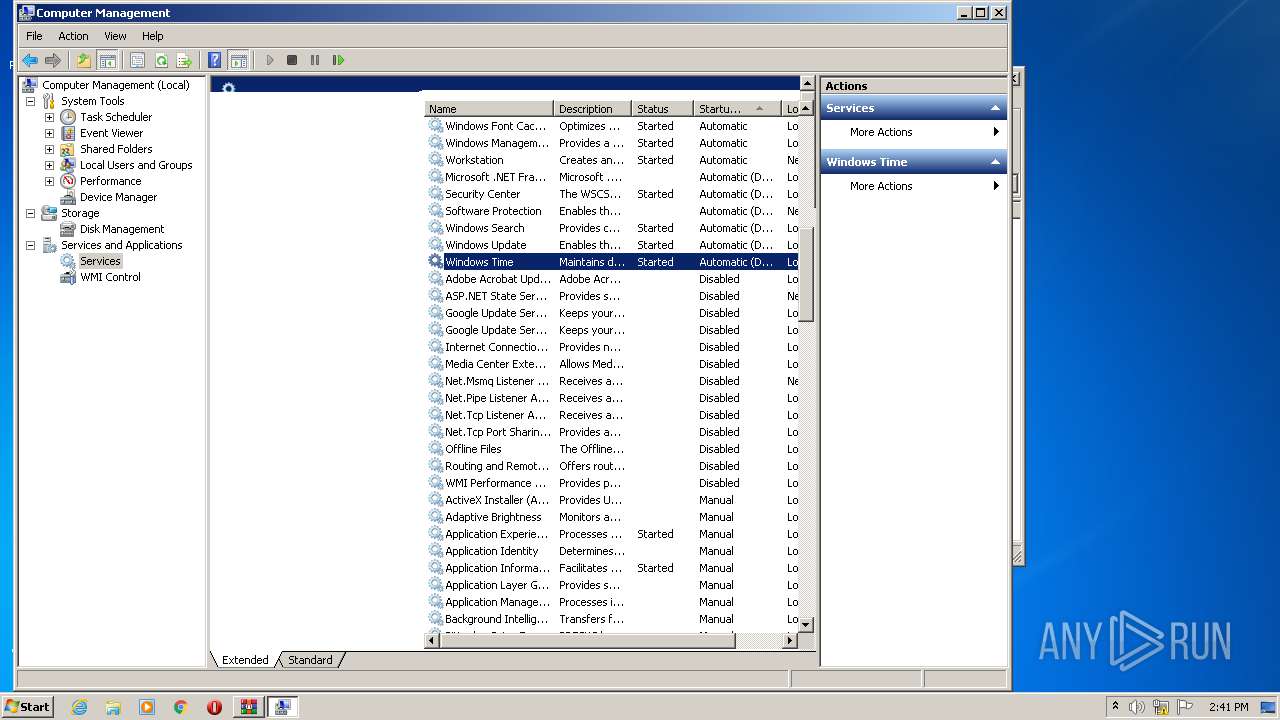The width and height of the screenshot is (1280, 720).
Task: Collapse the System Tools tree node
Action: click(x=30, y=101)
